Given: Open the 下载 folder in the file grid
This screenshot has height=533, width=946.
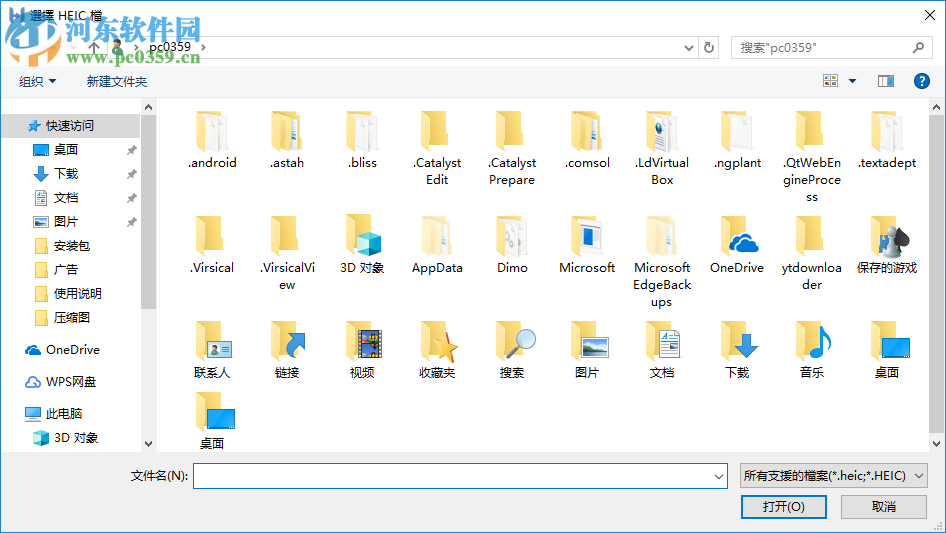Looking at the screenshot, I should (x=737, y=350).
